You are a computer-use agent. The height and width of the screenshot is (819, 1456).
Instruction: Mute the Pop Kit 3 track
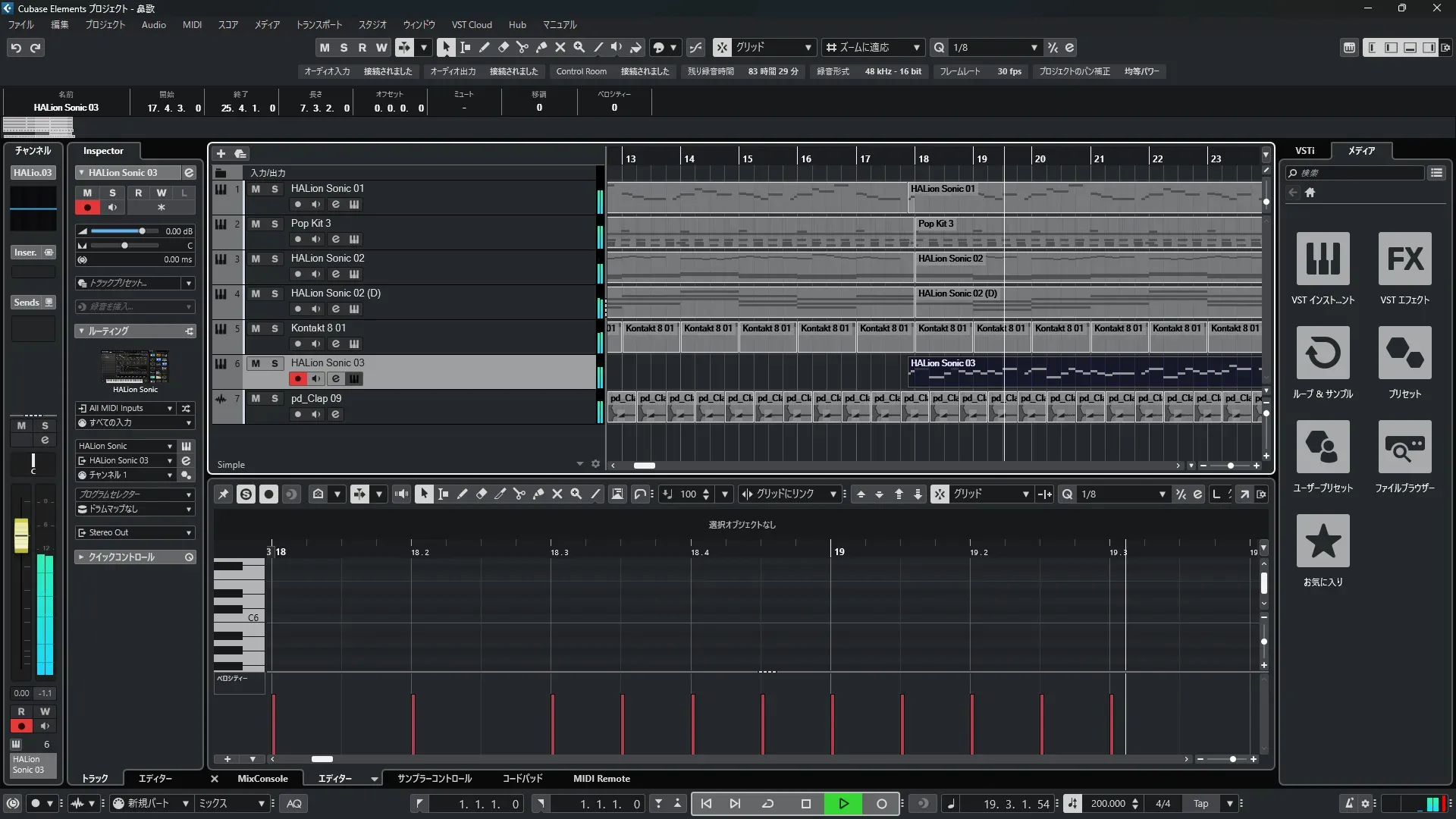[x=256, y=224]
